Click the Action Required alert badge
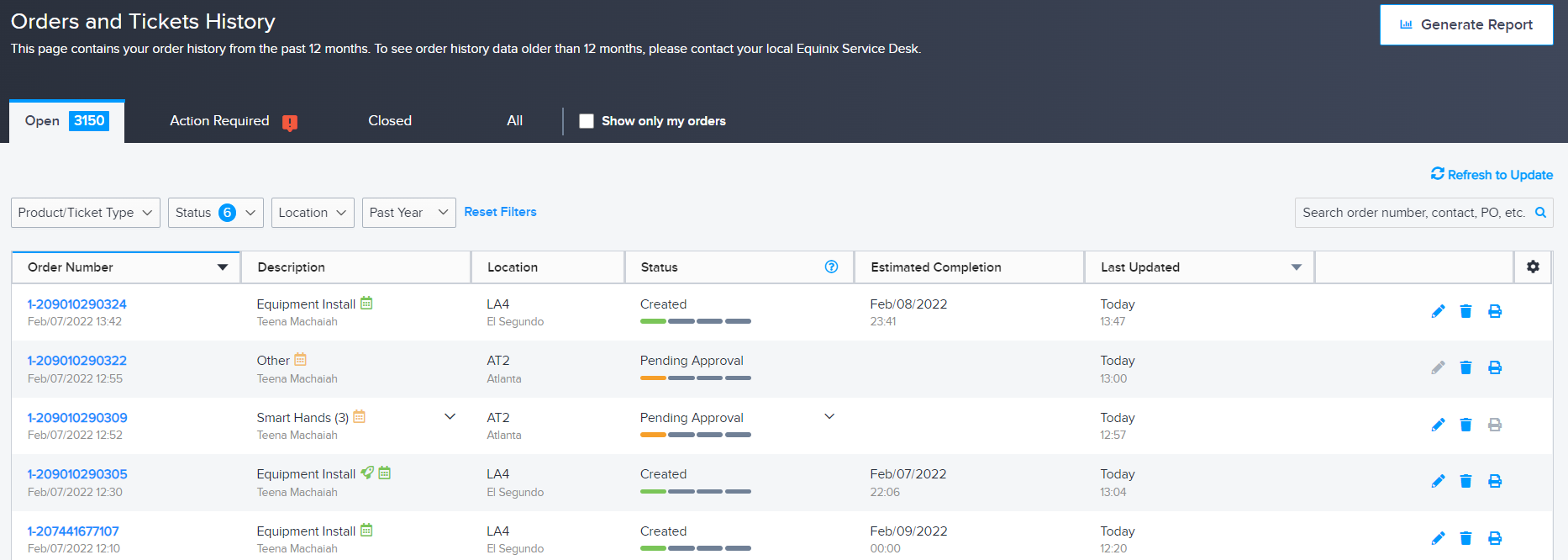1568x560 pixels. 290,123
